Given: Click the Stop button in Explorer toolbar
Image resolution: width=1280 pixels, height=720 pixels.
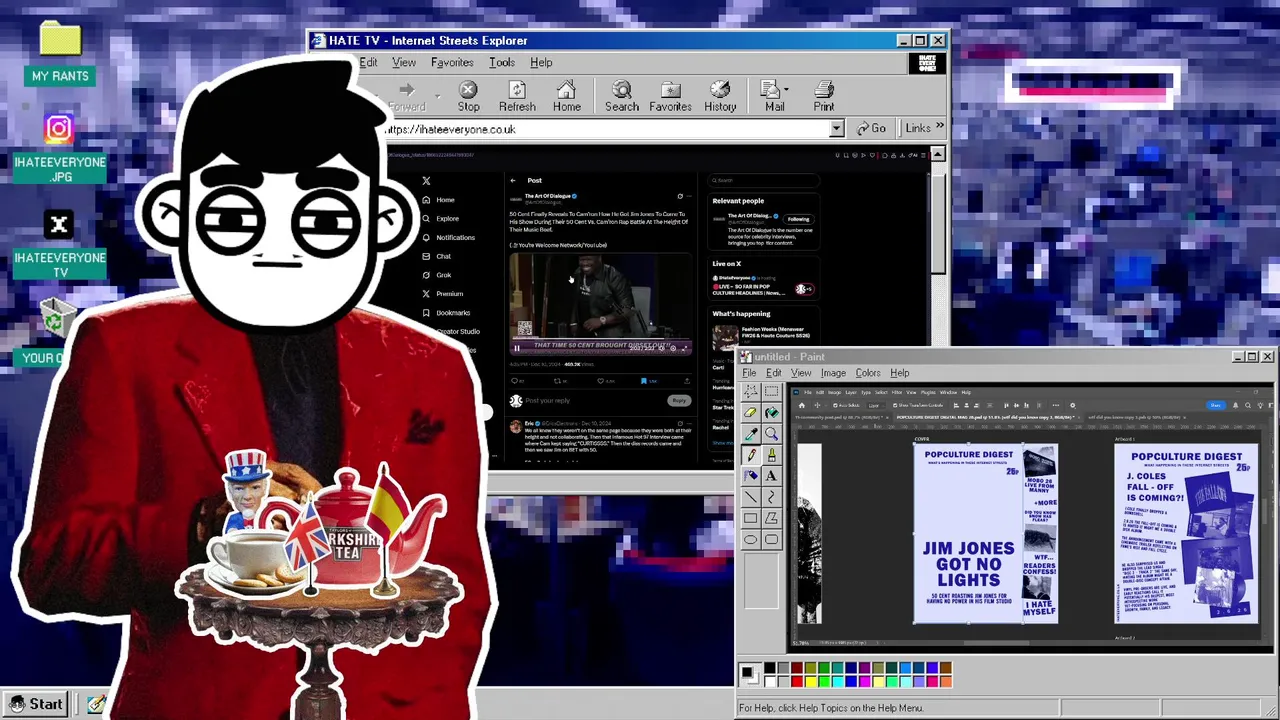Looking at the screenshot, I should (x=468, y=96).
